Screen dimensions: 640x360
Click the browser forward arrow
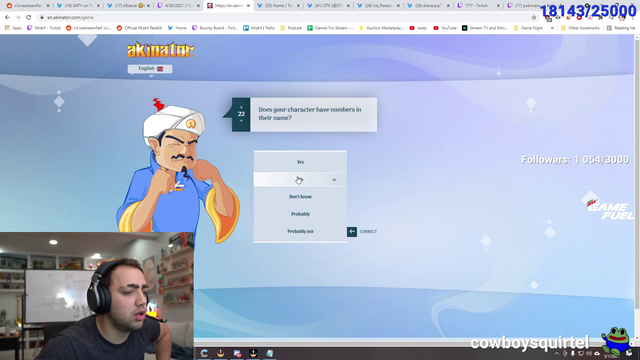[x=18, y=18]
